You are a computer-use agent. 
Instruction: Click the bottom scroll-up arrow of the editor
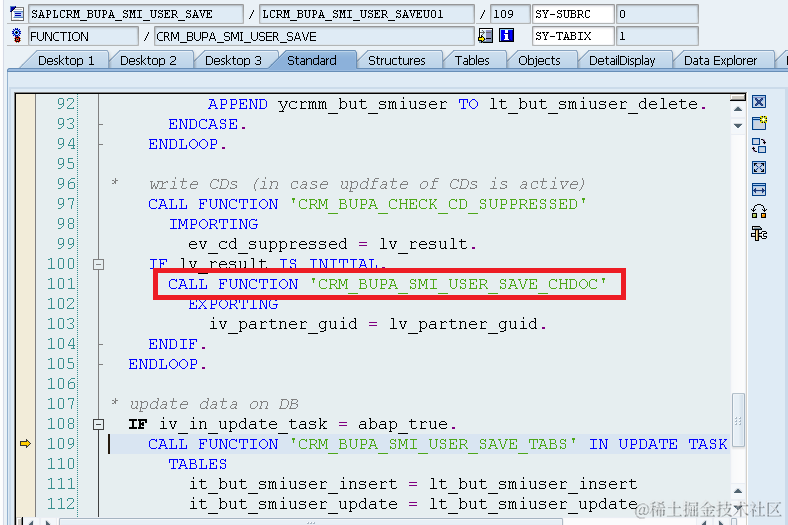(738, 491)
